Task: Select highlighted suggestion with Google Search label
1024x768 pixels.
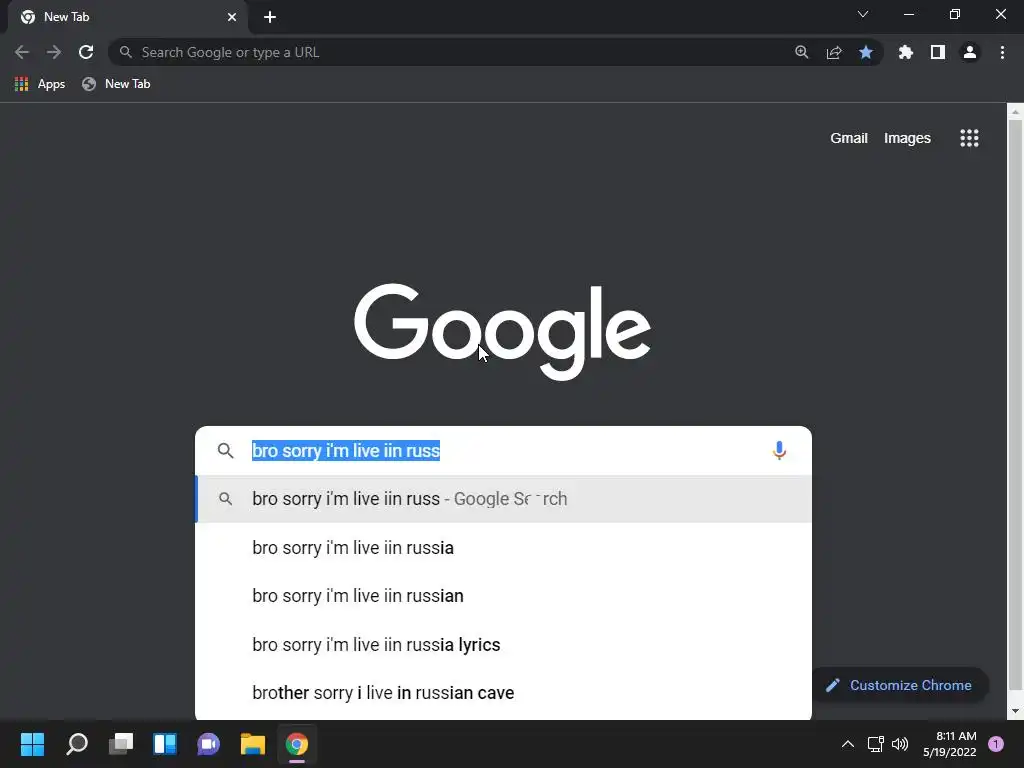Action: 504,499
